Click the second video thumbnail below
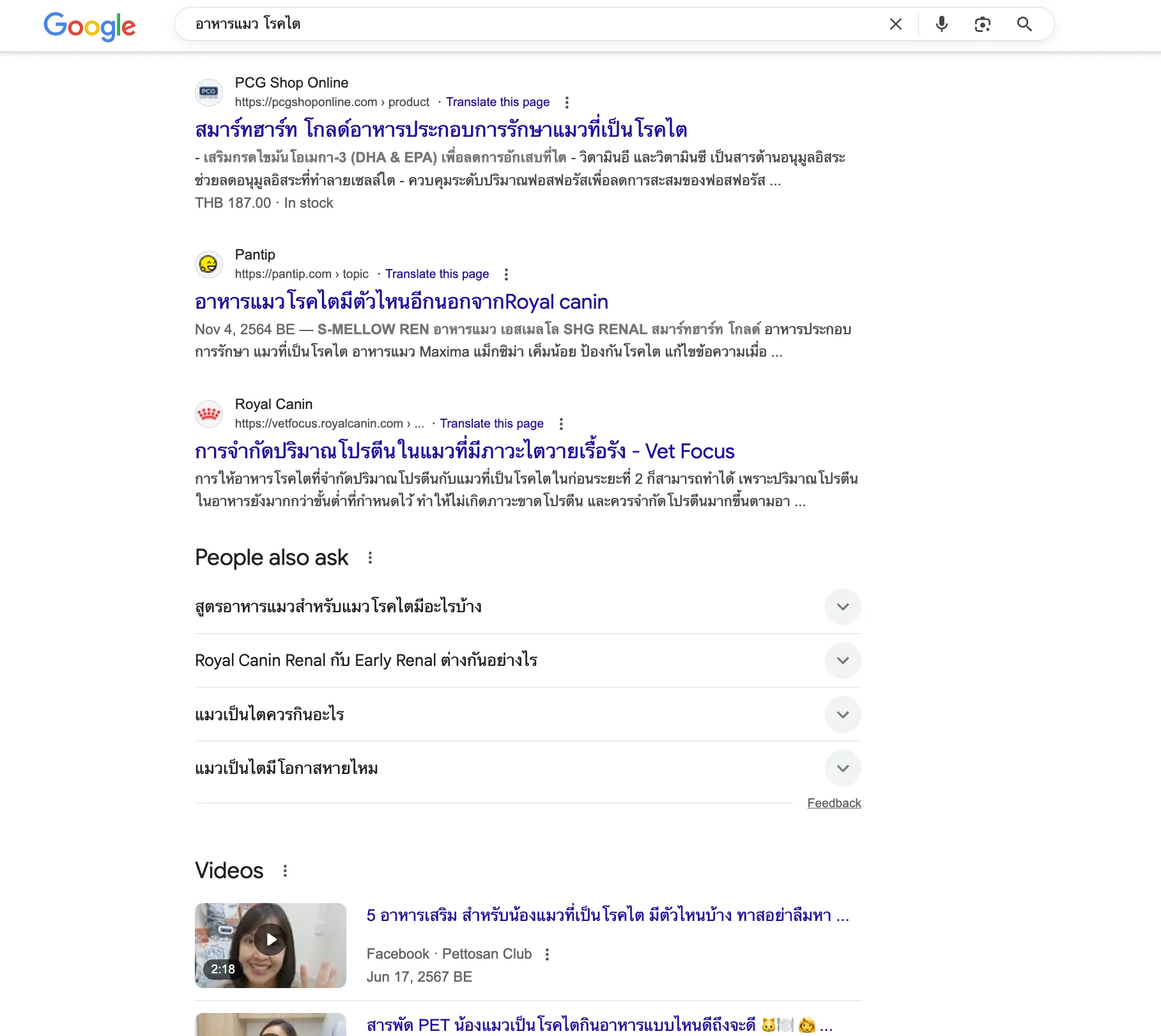 click(270, 1024)
